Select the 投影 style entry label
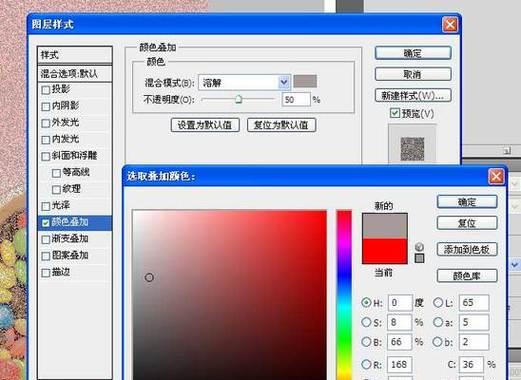521x380 pixels. [x=61, y=89]
